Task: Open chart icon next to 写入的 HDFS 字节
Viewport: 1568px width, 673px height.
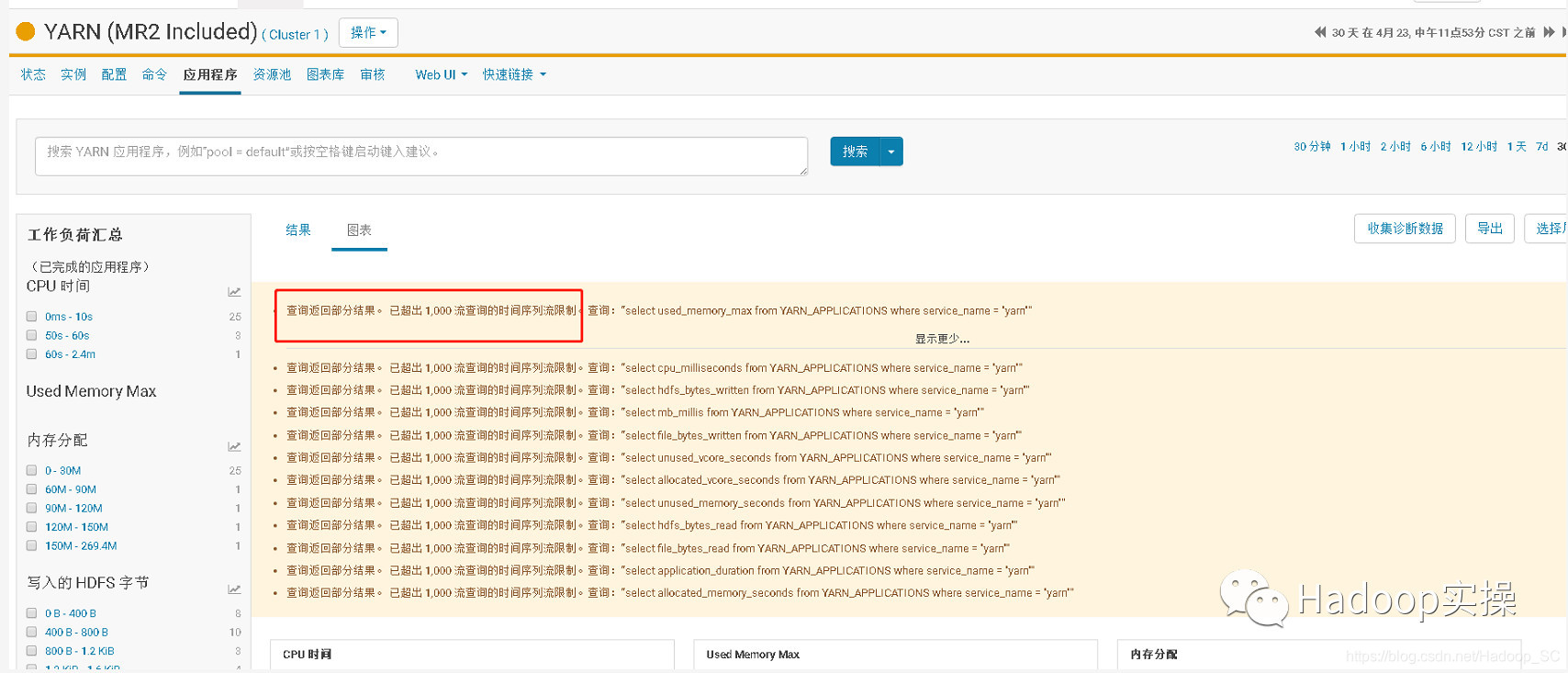Action: coord(234,589)
